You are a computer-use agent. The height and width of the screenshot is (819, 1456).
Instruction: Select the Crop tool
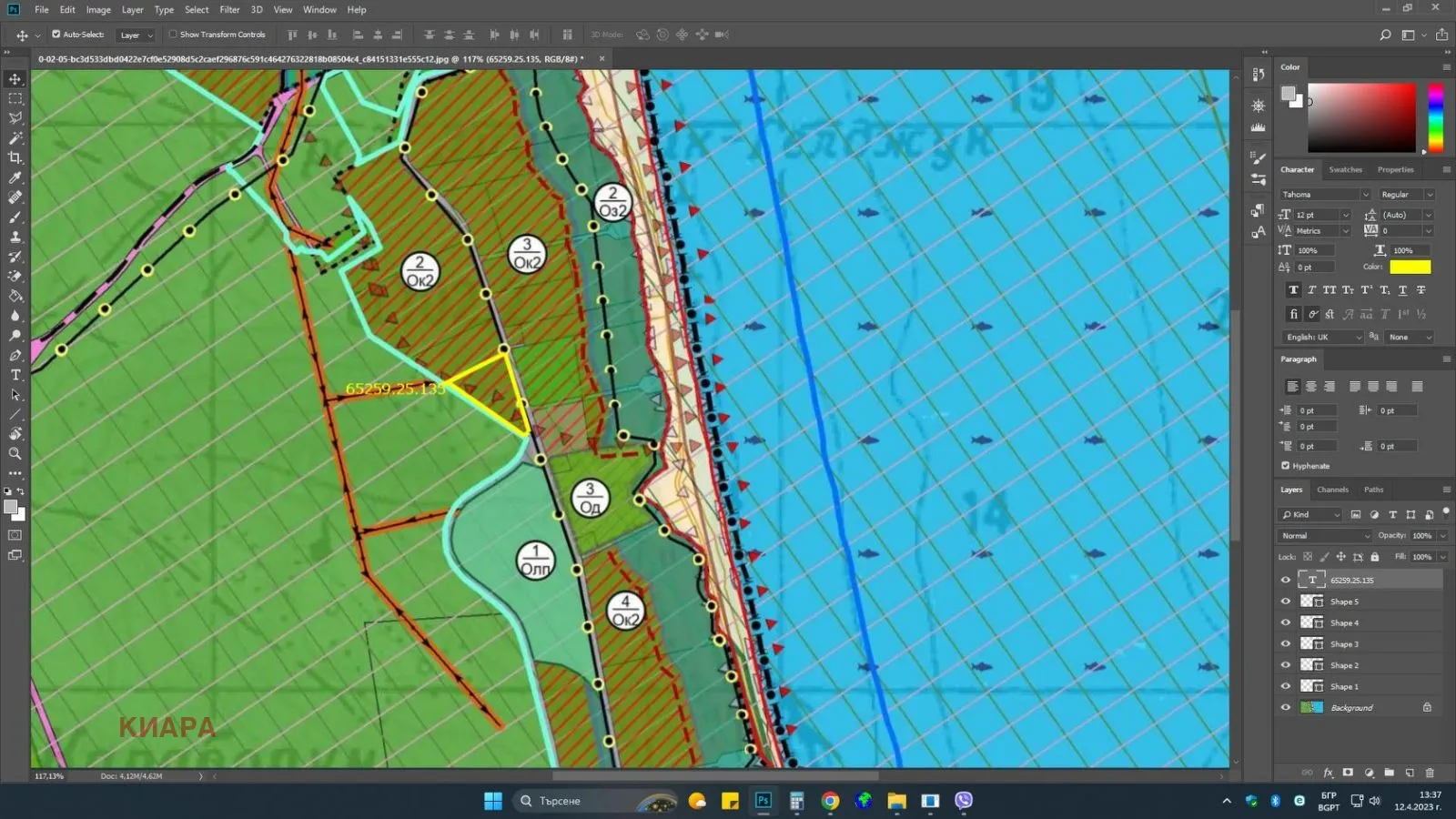(15, 157)
